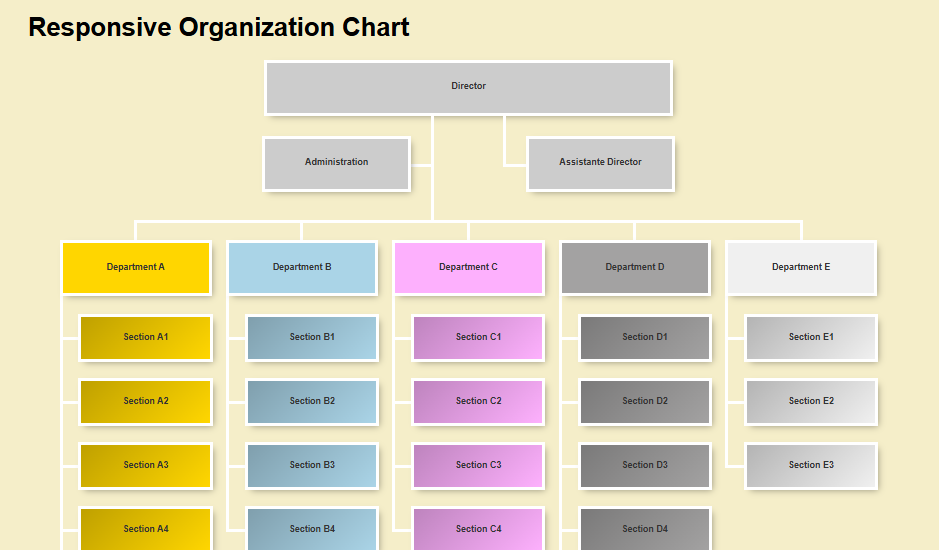Screen dimensions: 939x550
Task: Click Section E3 box
Action: (x=811, y=466)
